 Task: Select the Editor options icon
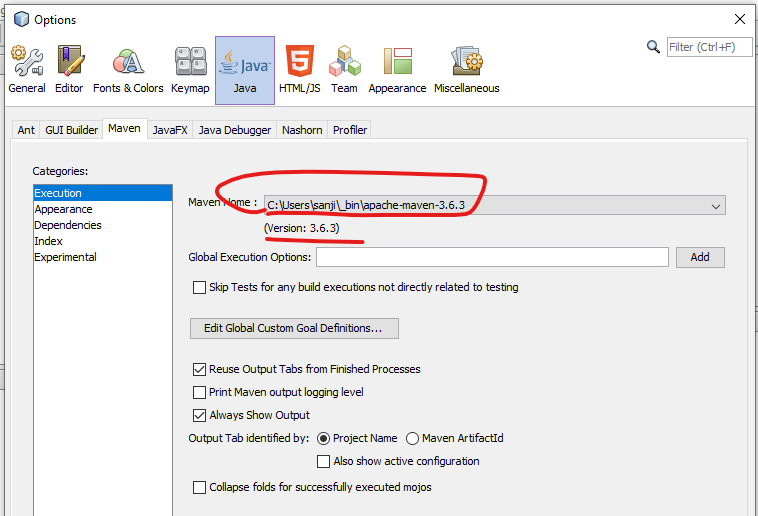click(69, 69)
